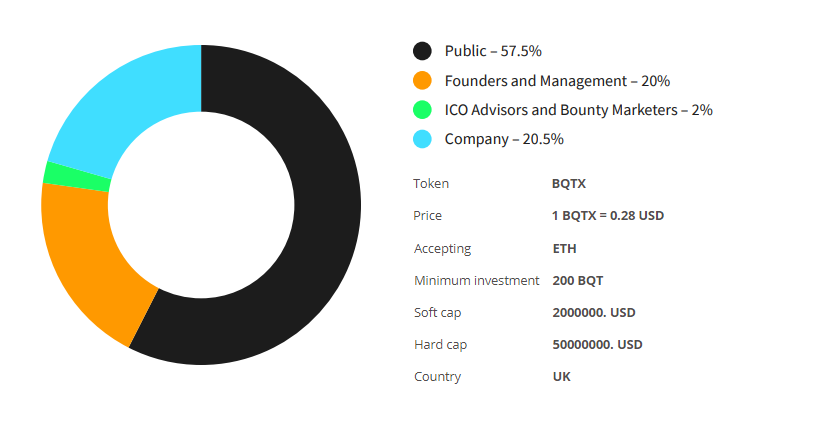Click the UK country value
The width and height of the screenshot is (819, 421).
pyautogui.click(x=561, y=377)
